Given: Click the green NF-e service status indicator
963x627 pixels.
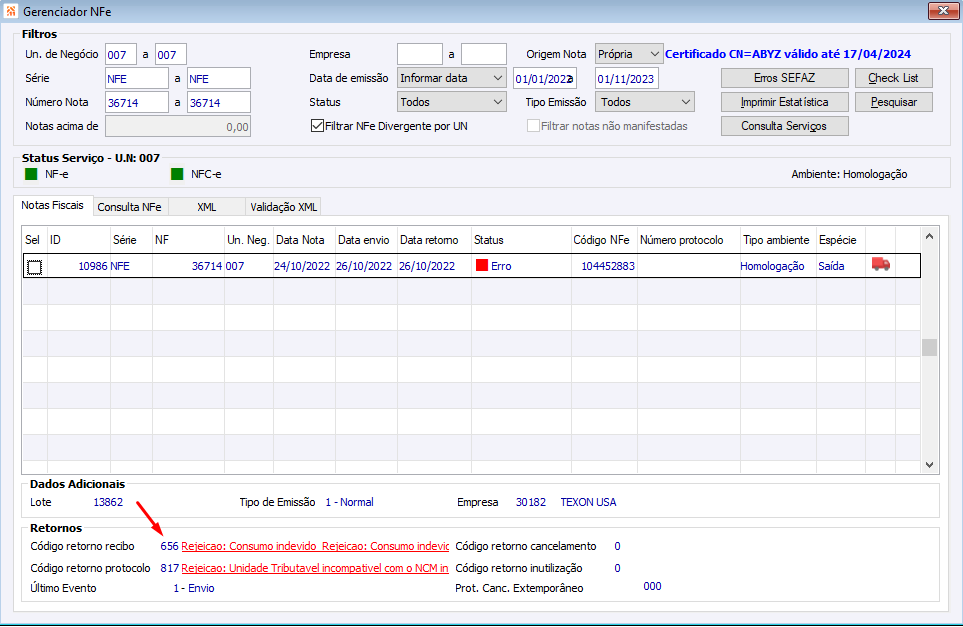Looking at the screenshot, I should point(31,174).
